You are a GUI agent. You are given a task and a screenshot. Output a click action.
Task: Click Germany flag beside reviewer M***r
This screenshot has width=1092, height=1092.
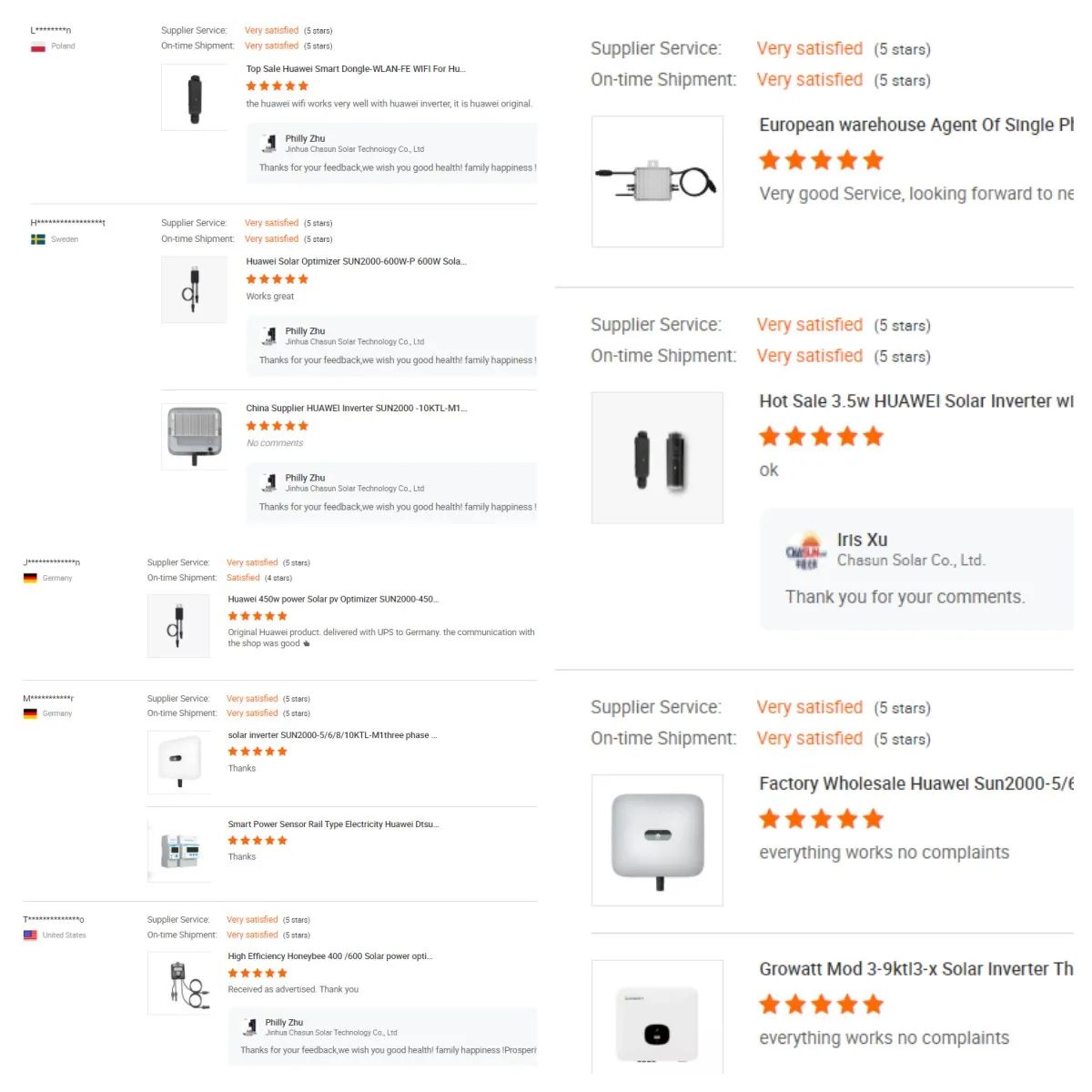(x=30, y=714)
